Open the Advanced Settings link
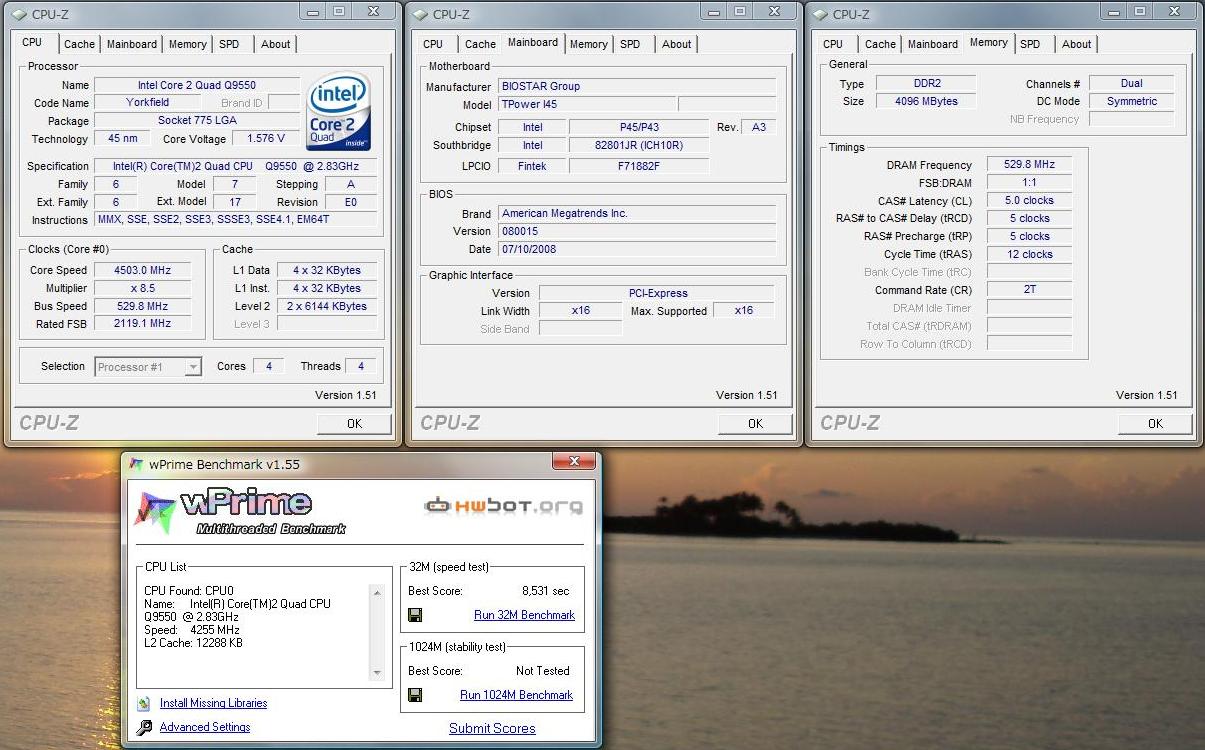 205,728
